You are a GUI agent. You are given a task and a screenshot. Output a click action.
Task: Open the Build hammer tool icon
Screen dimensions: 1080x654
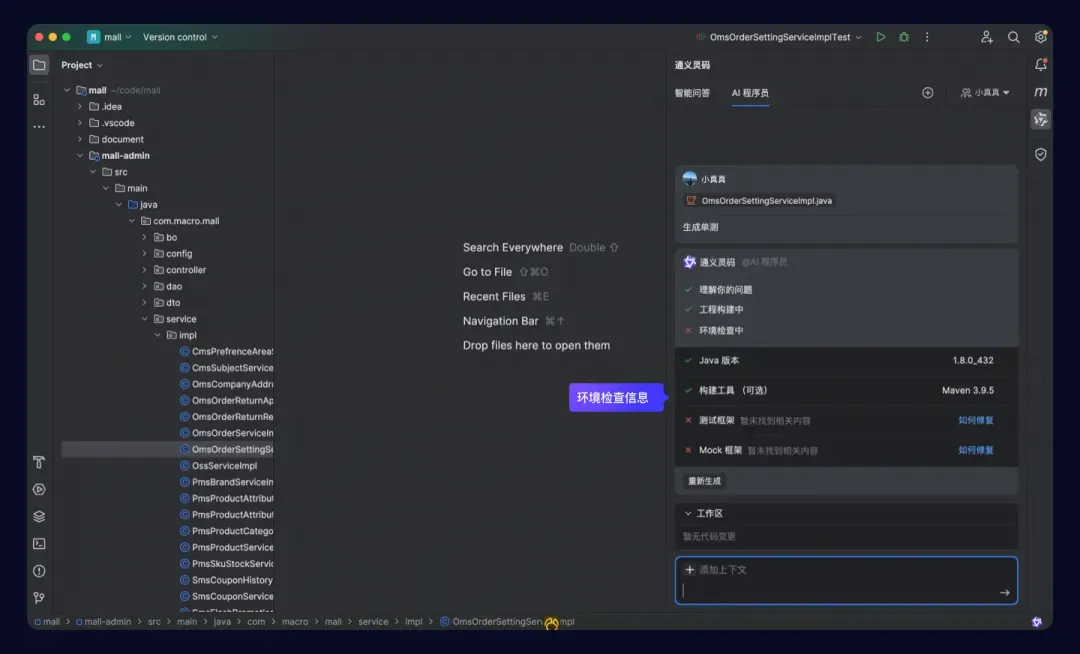39,462
